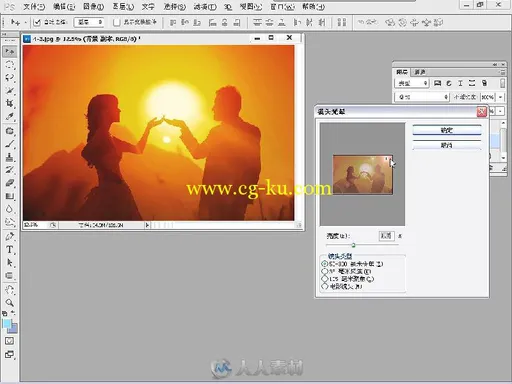Viewport: 512px width, 384px height.
Task: Select the Blur tool
Action: [9, 209]
